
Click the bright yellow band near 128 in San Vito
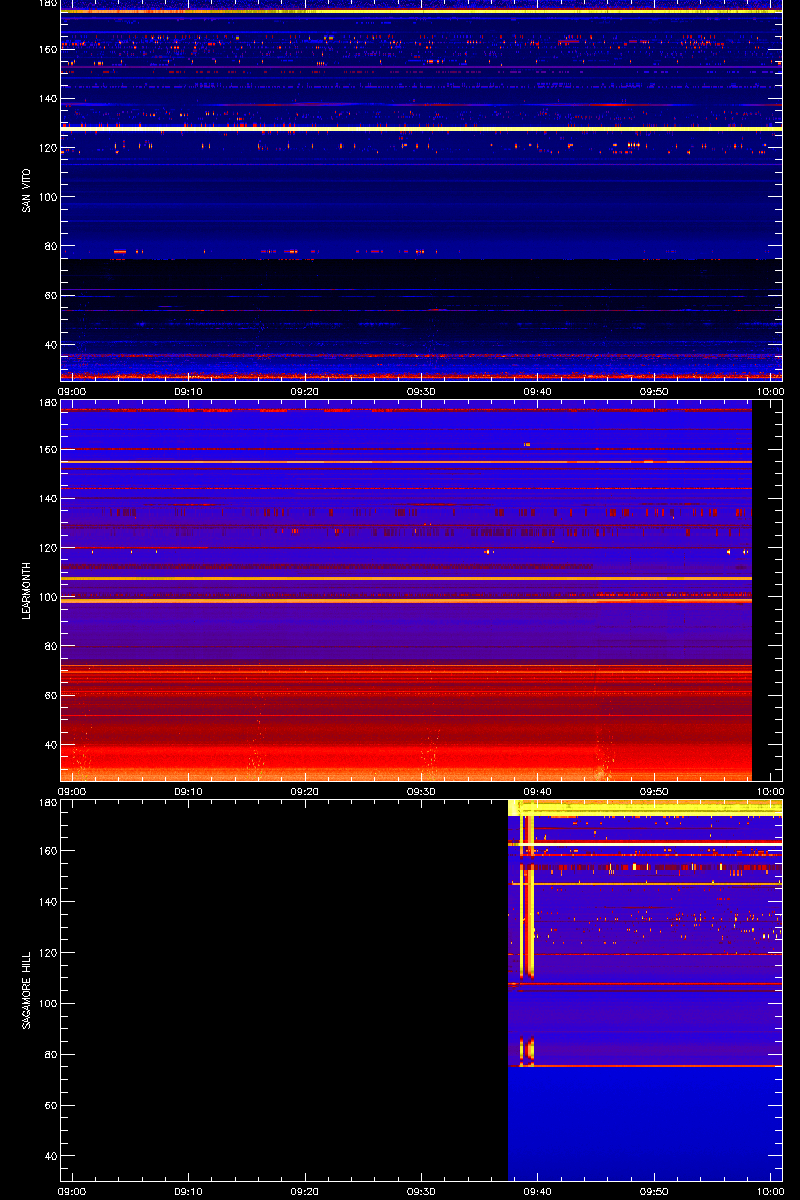tap(421, 129)
